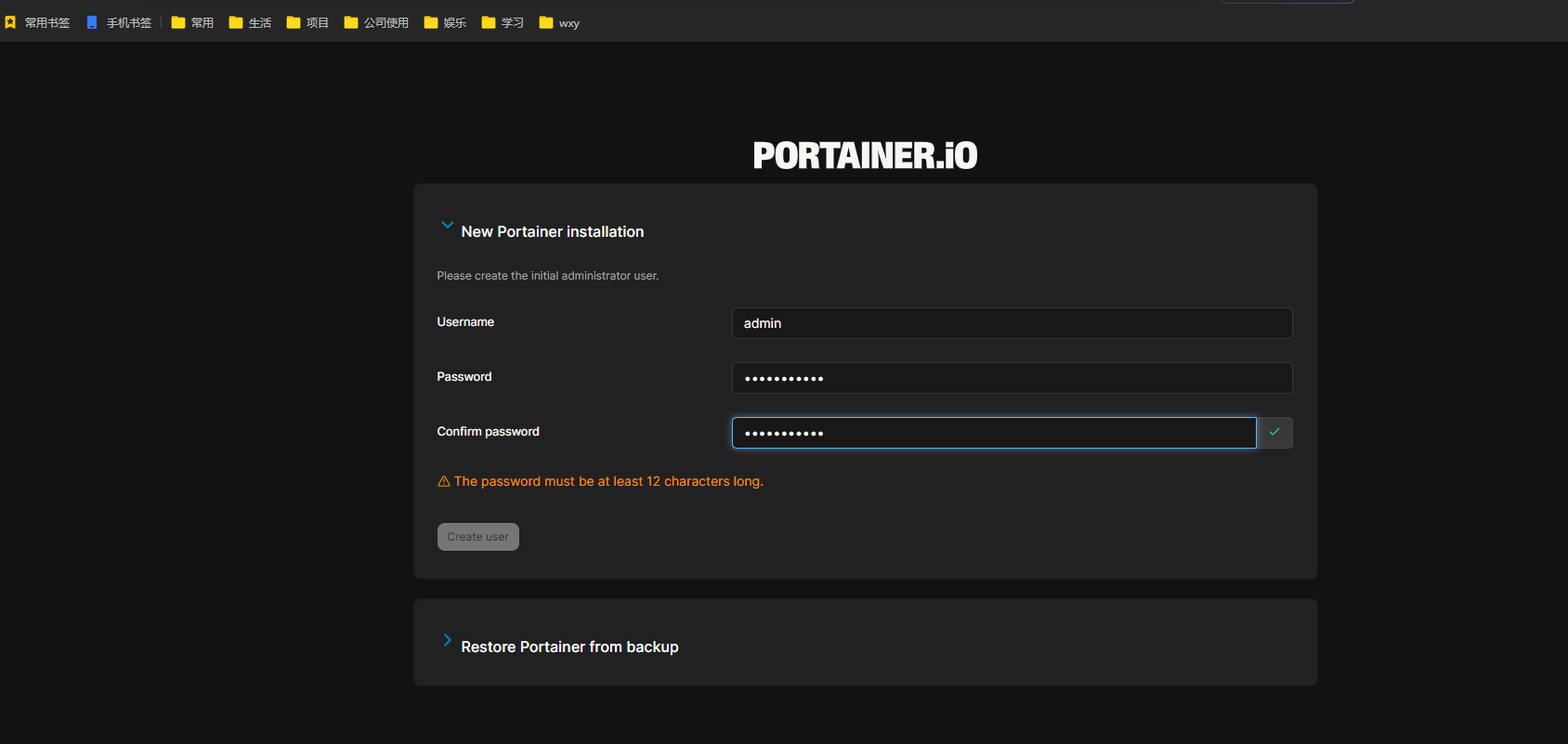Collapse the New Portainer installation section

pos(448,225)
